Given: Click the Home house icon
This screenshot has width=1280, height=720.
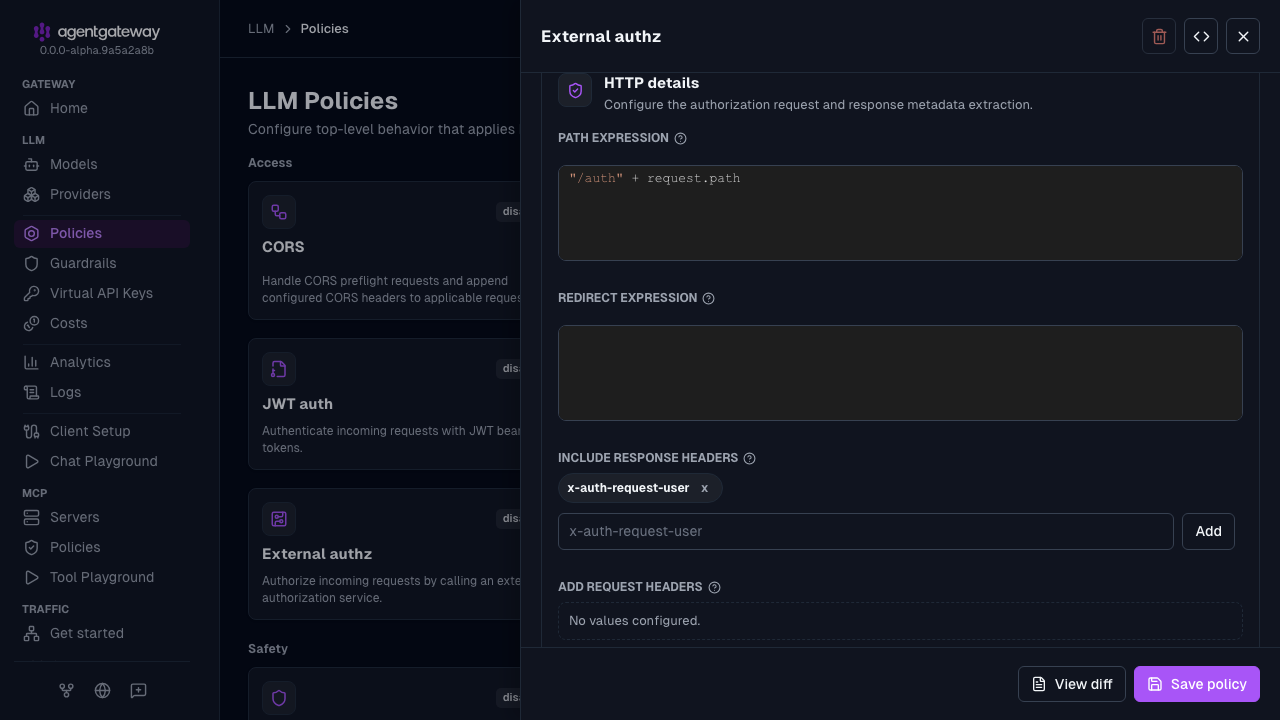Looking at the screenshot, I should [31, 108].
